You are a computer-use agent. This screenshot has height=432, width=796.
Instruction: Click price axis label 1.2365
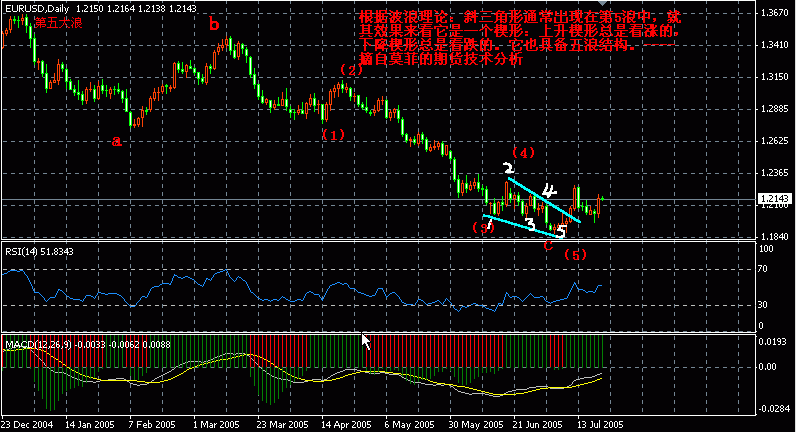[x=775, y=173]
